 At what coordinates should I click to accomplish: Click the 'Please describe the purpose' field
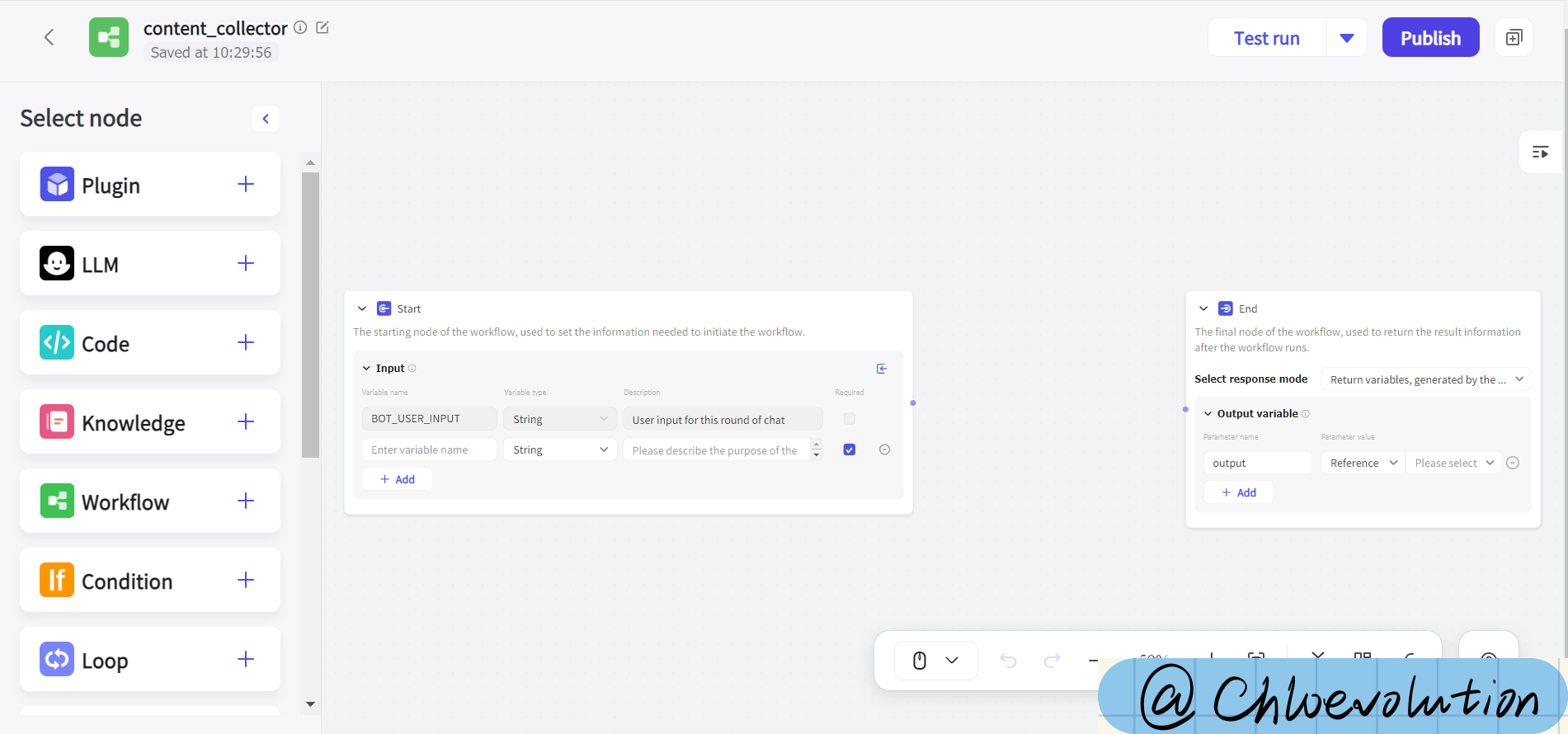718,450
